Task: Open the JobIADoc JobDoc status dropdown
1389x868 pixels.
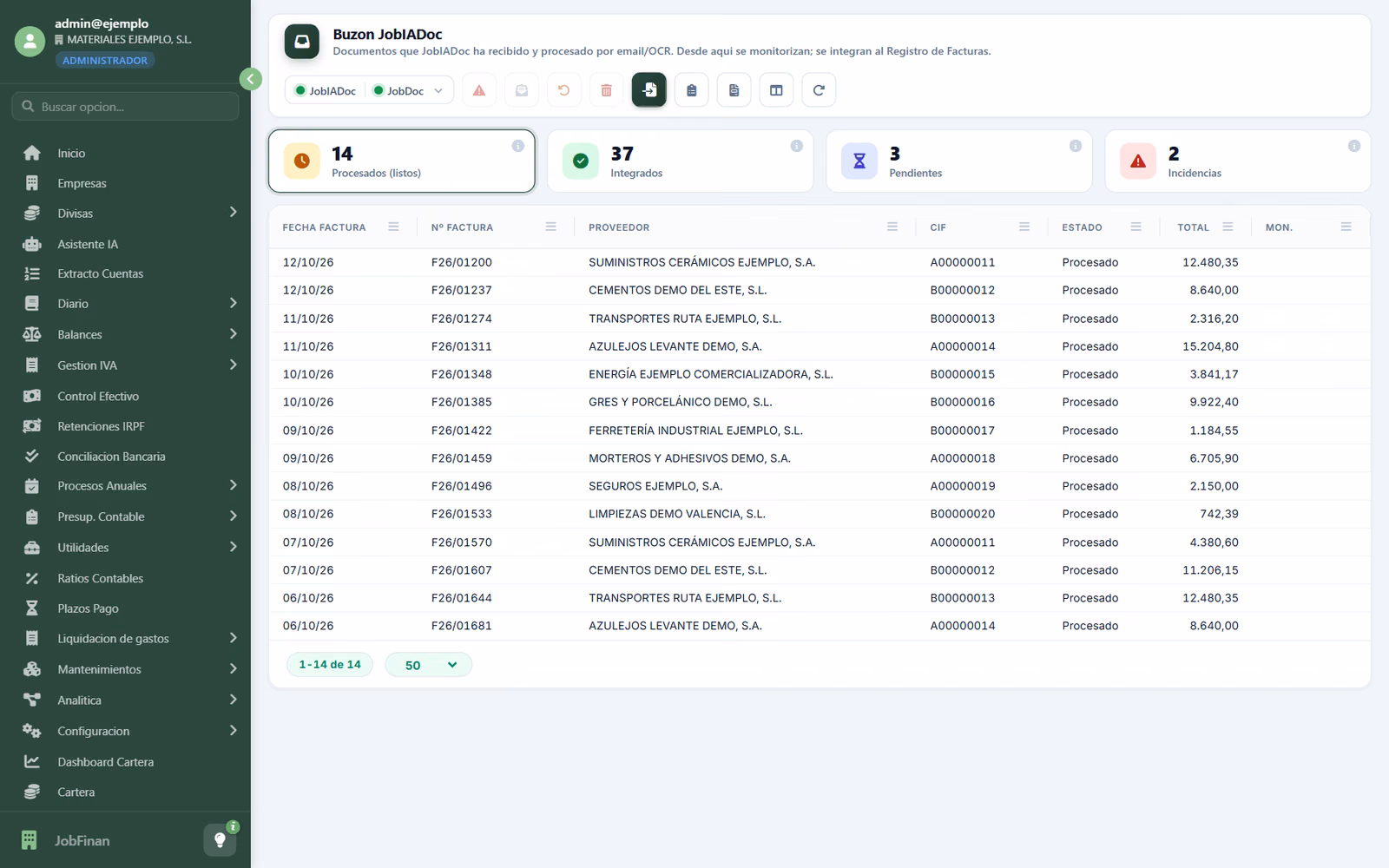Action: point(369,90)
